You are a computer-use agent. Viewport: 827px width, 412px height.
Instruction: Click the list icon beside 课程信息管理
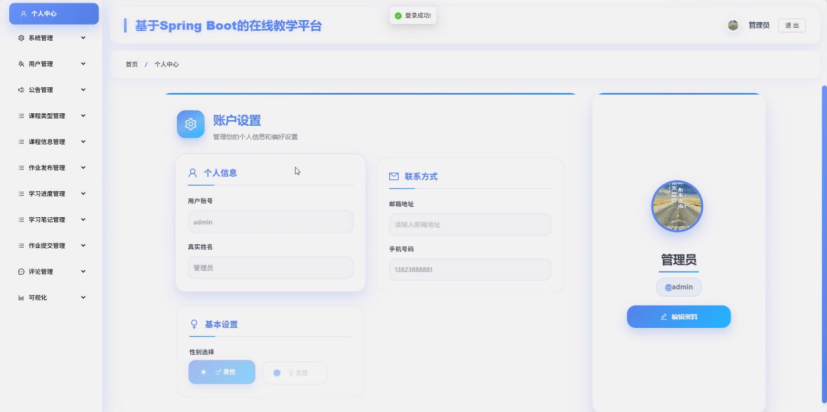(21, 142)
